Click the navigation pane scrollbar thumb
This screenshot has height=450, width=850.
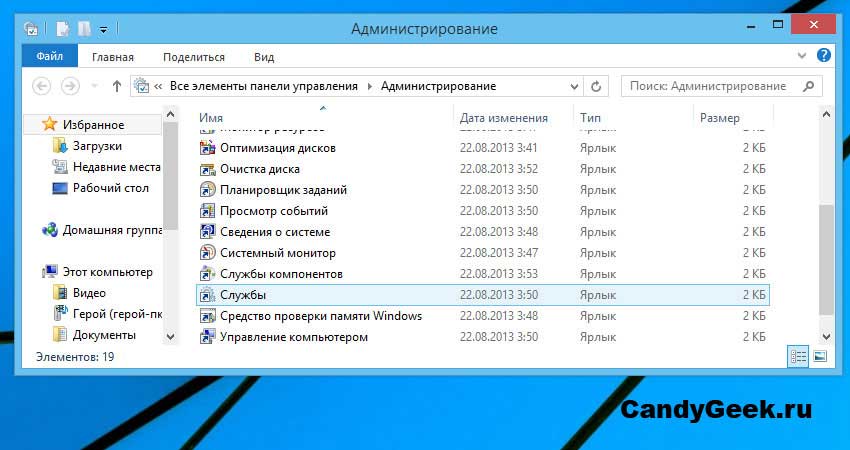[x=170, y=176]
